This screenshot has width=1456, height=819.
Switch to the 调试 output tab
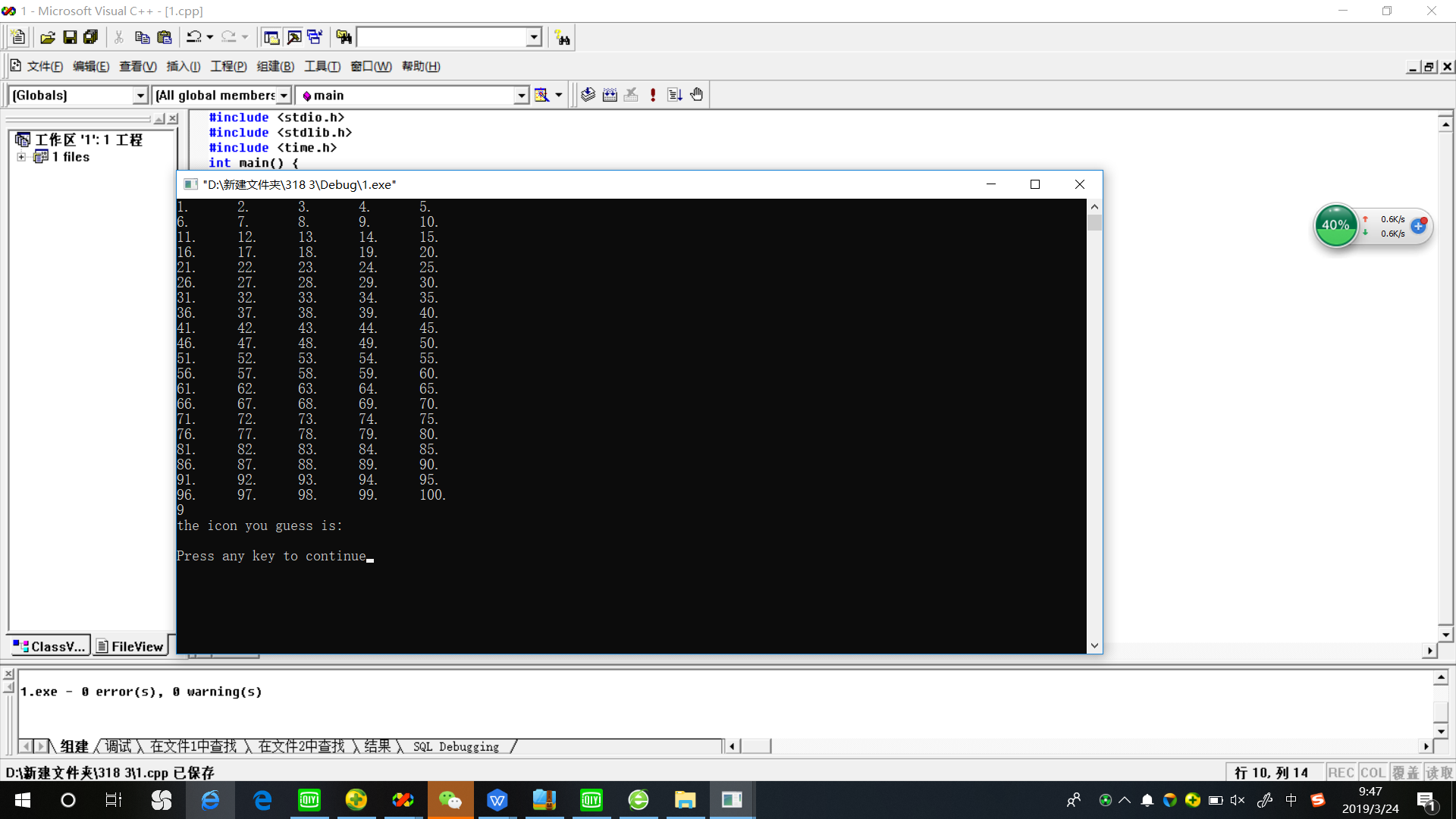[118, 746]
